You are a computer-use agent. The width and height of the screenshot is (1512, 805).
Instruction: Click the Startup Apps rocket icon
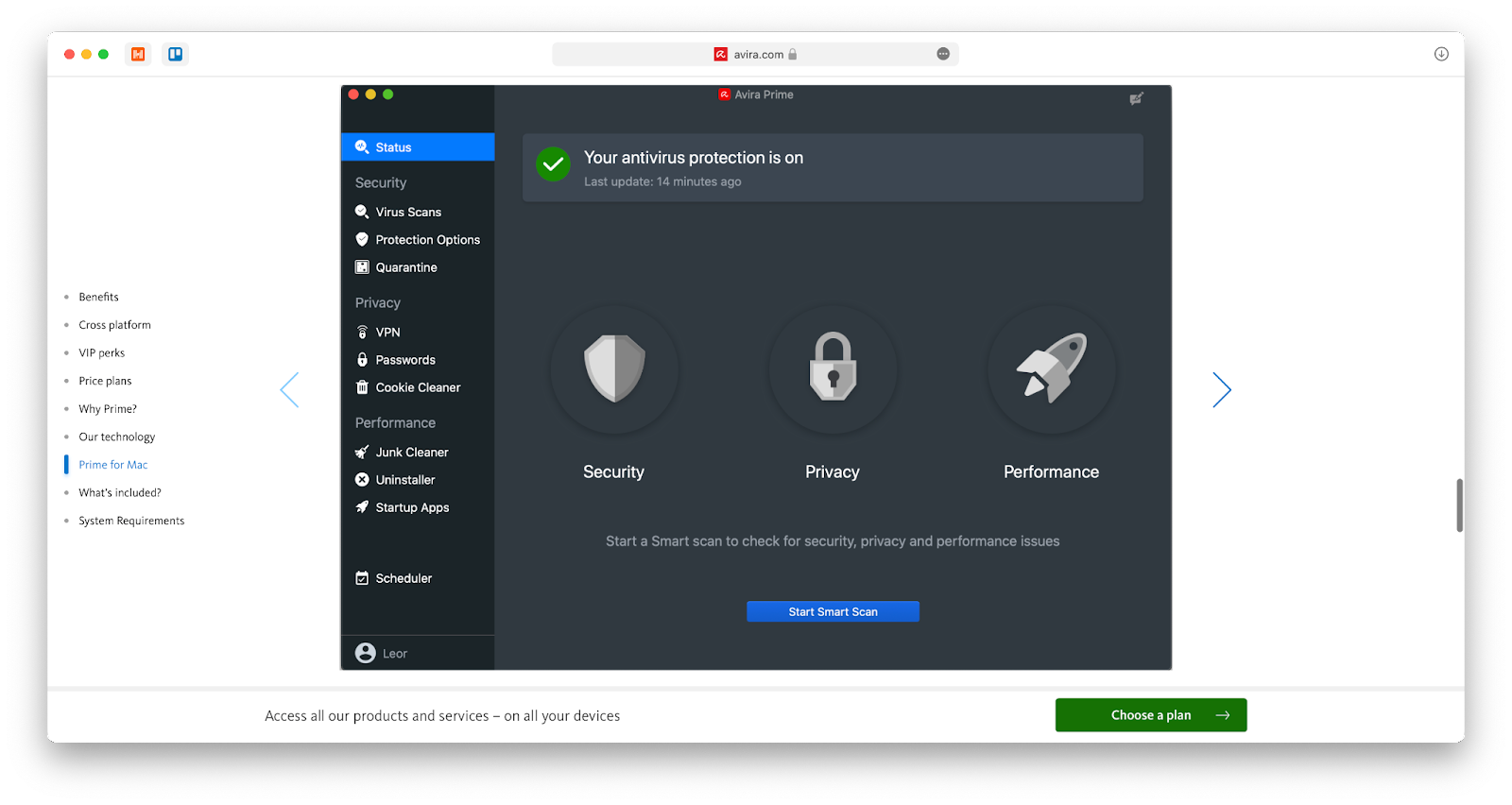362,506
